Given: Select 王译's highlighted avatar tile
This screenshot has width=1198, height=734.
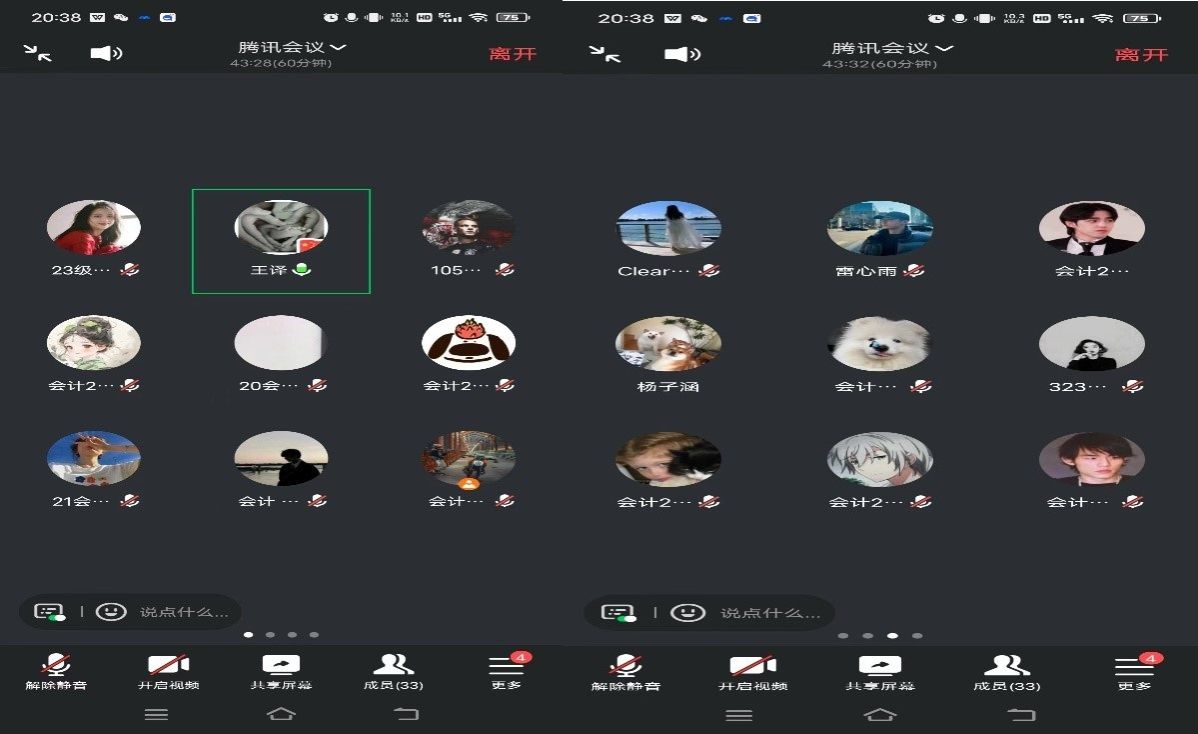Looking at the screenshot, I should click(x=281, y=240).
